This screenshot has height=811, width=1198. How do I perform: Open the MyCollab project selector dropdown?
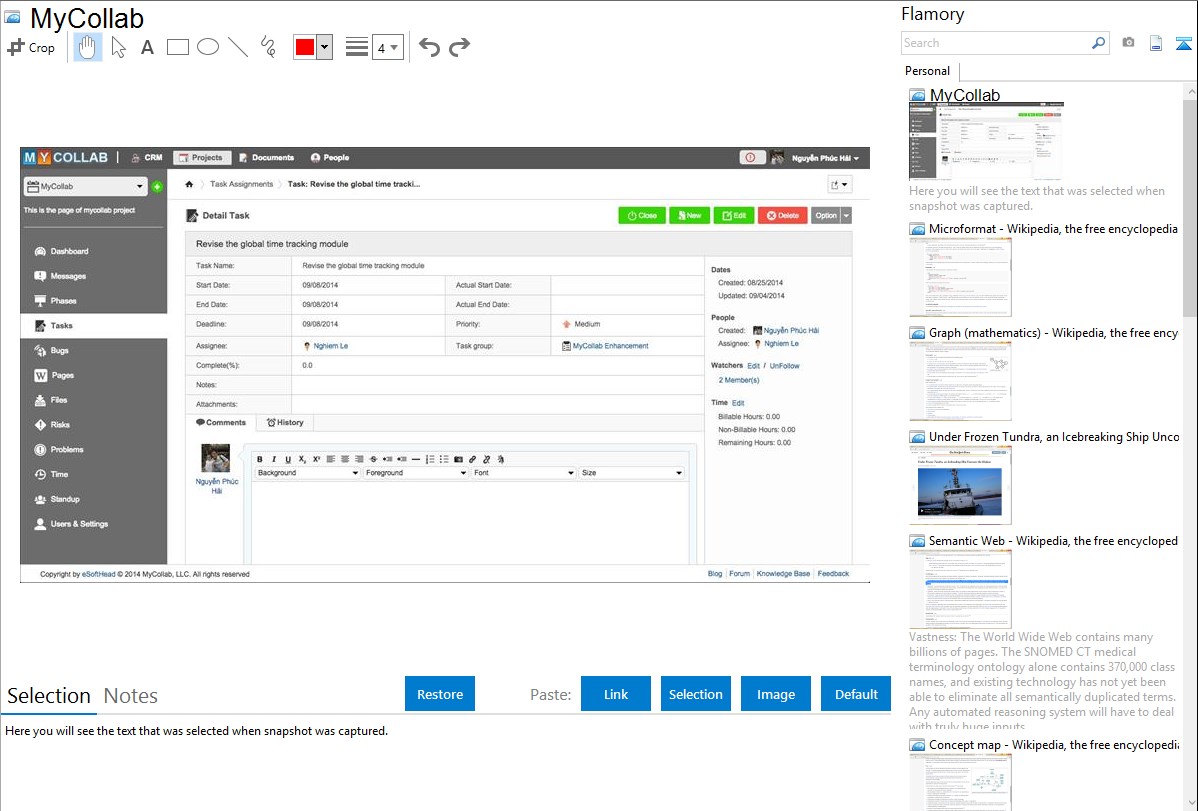click(x=86, y=186)
